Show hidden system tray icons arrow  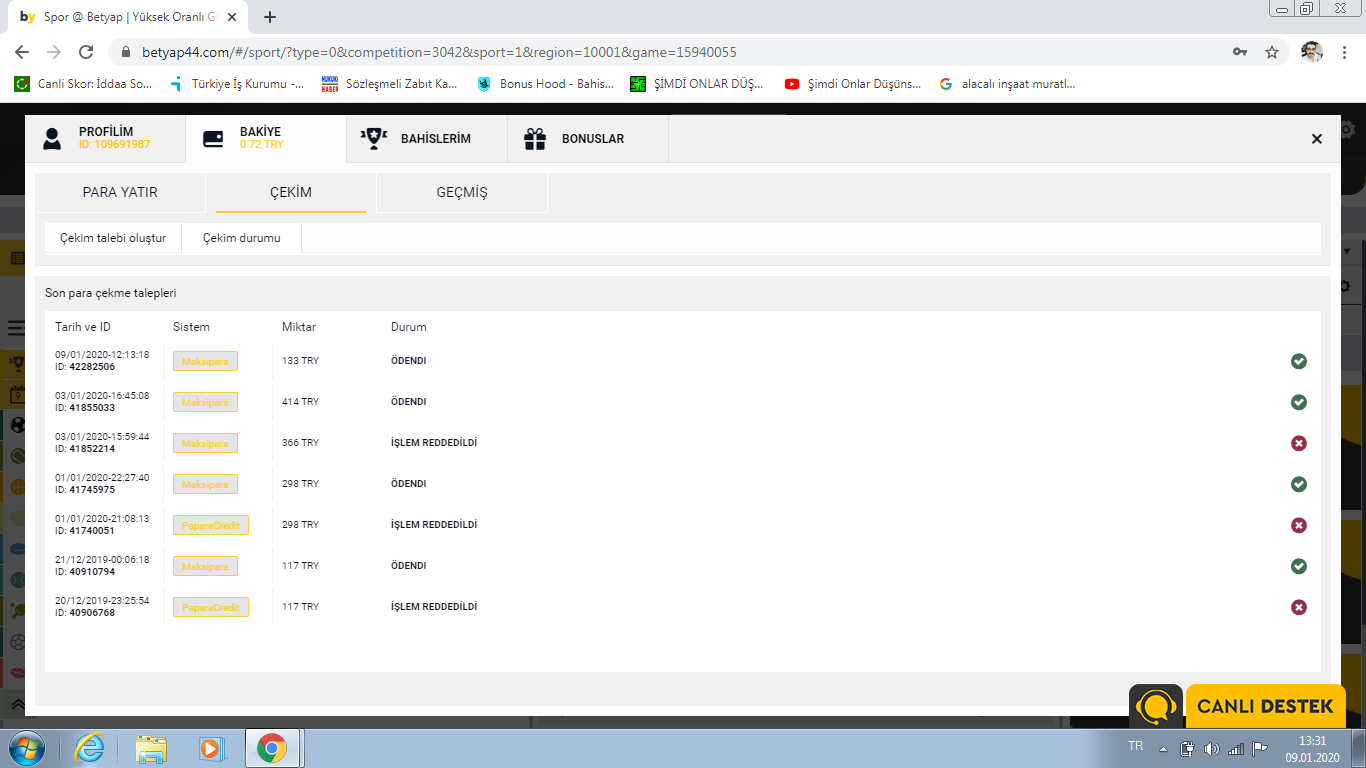click(1163, 748)
